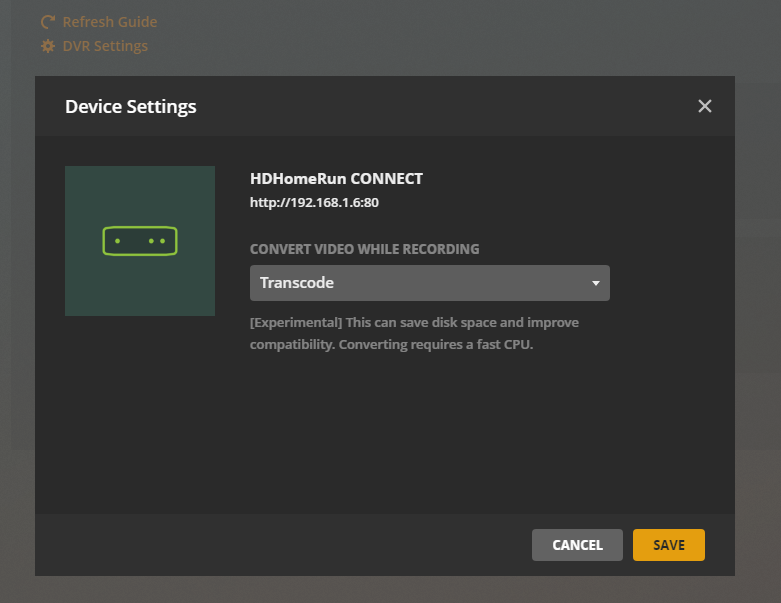The width and height of the screenshot is (781, 603).
Task: Select the dark green device thumbnail tile
Action: (140, 241)
